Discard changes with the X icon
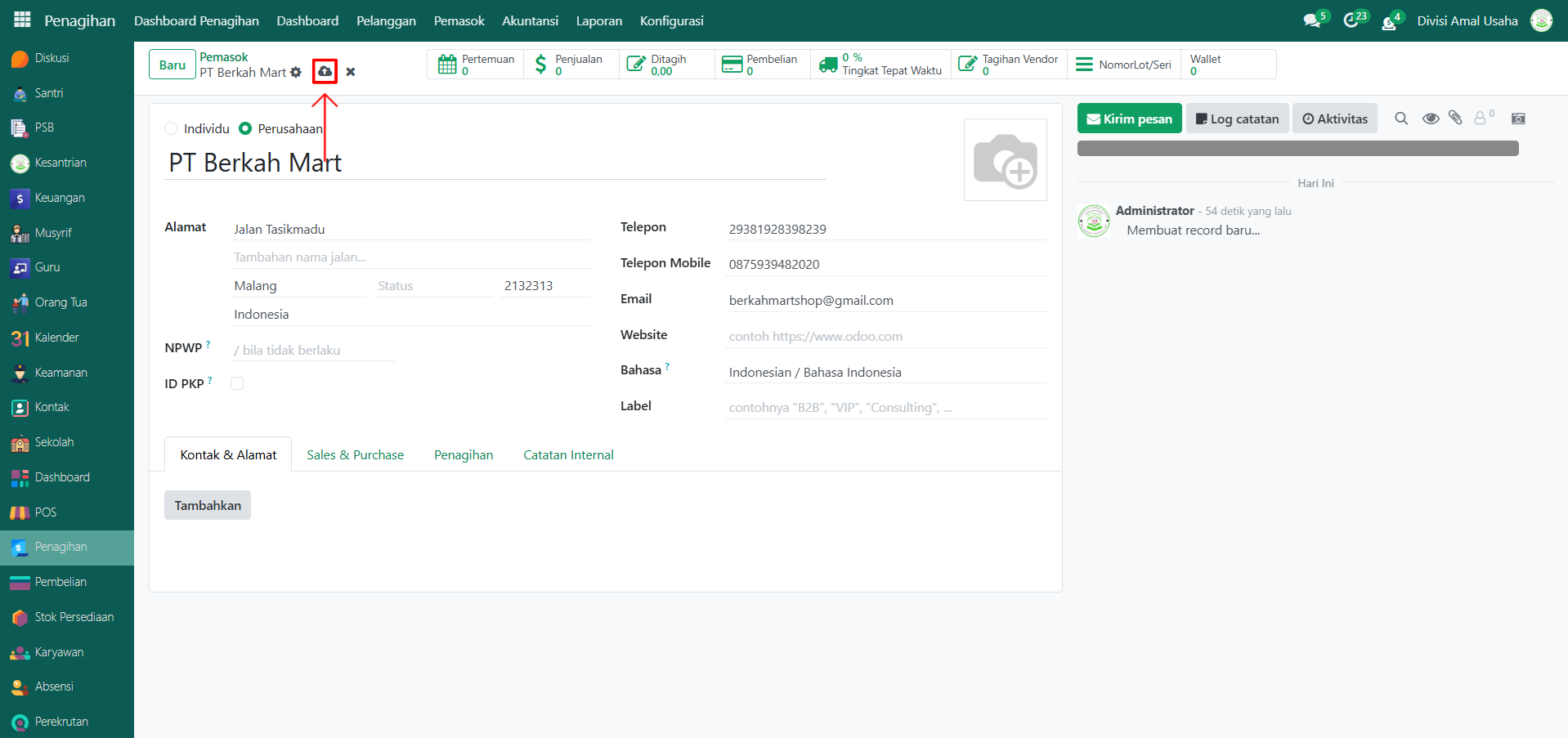The height and width of the screenshot is (738, 1568). coord(351,72)
